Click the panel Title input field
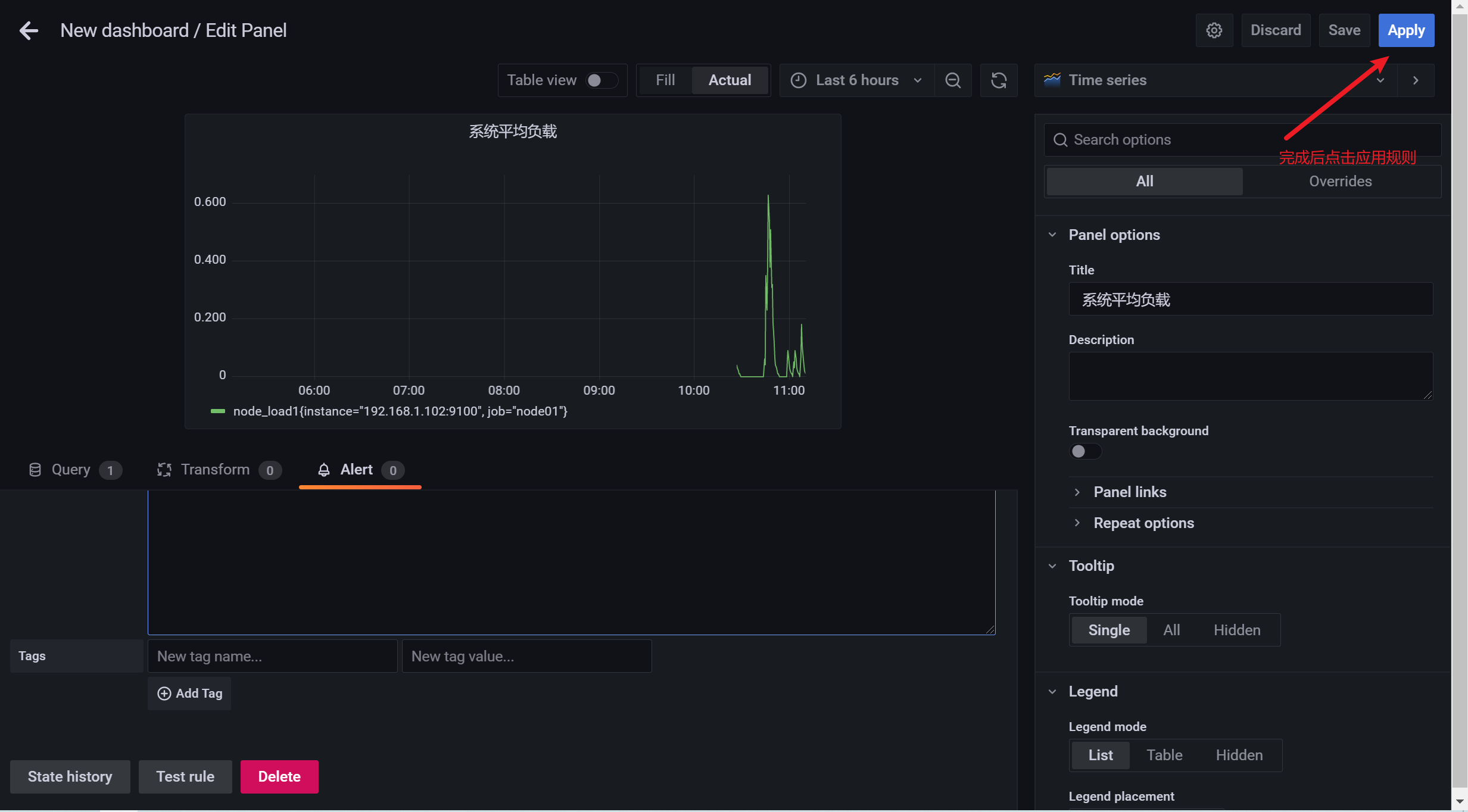 pyautogui.click(x=1251, y=299)
